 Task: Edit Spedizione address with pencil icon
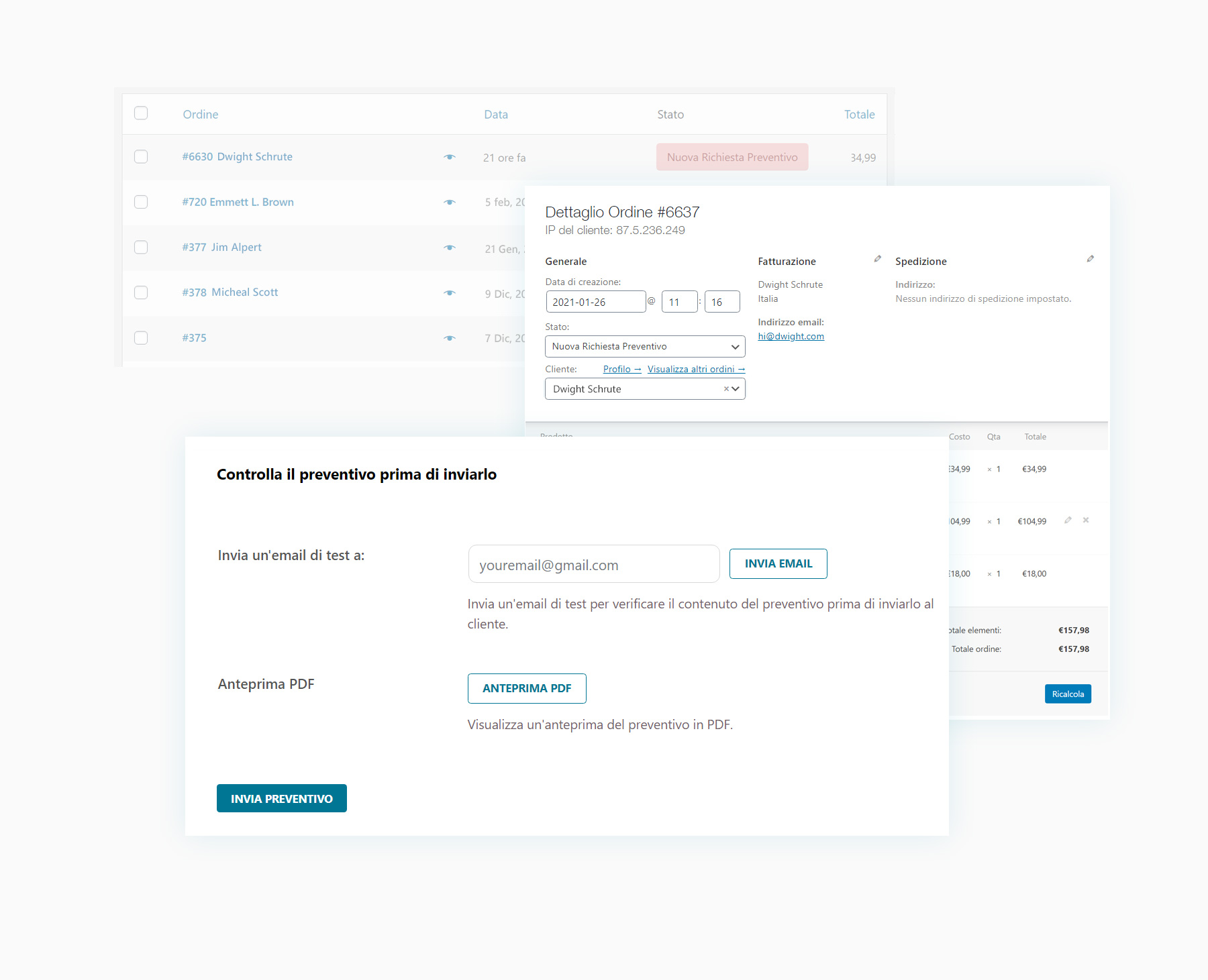pyautogui.click(x=1090, y=259)
